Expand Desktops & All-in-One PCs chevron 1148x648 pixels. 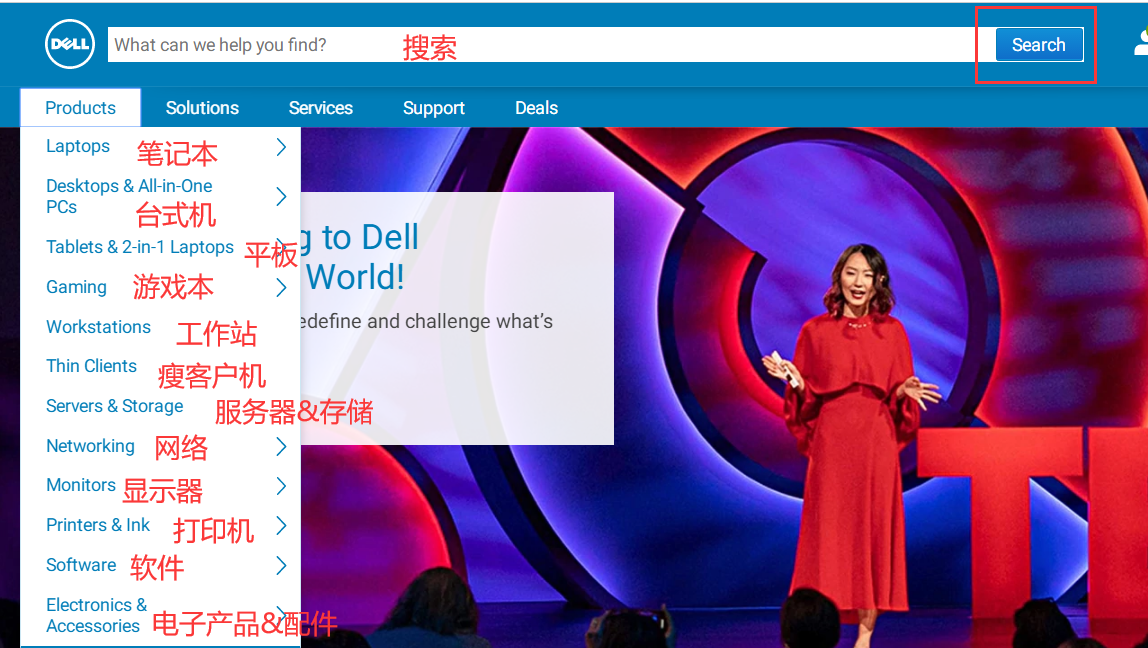click(x=281, y=196)
